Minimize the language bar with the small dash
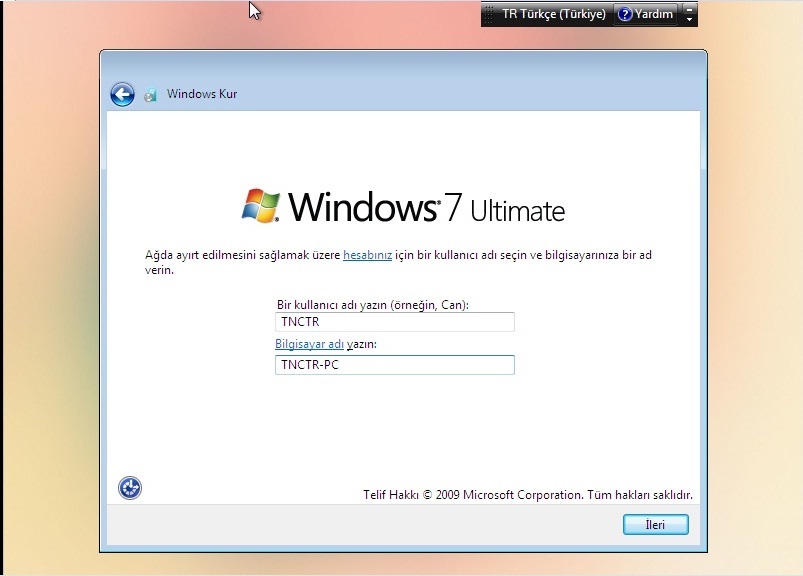The image size is (803, 576). 689,8
